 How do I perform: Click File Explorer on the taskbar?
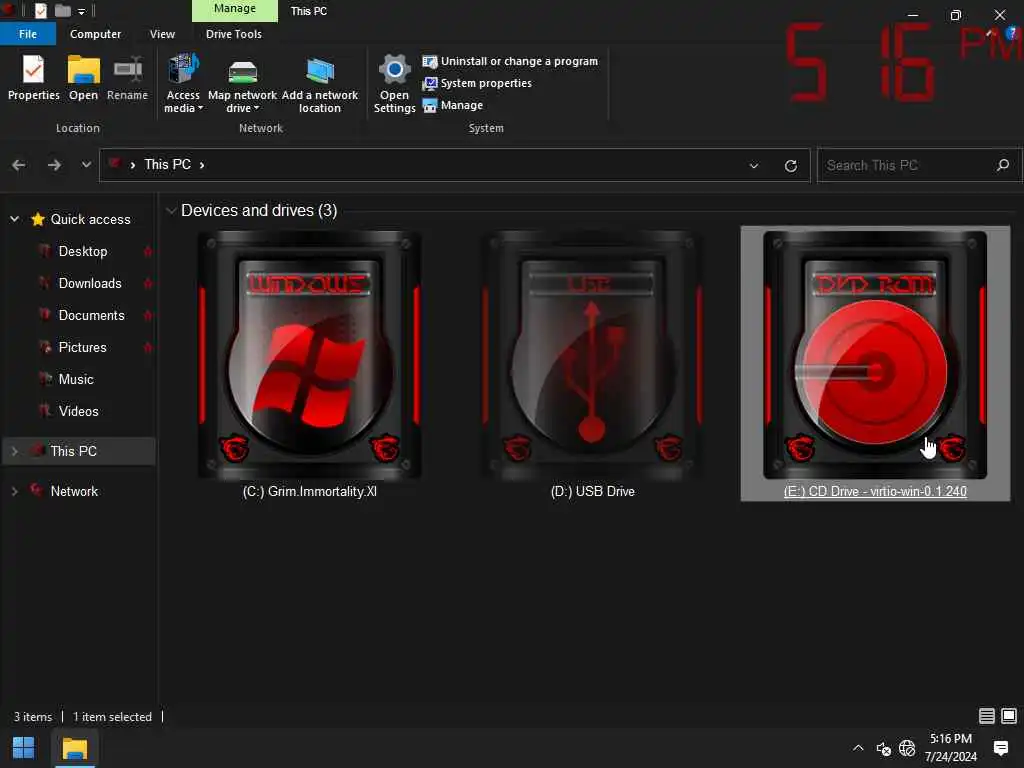pos(74,748)
